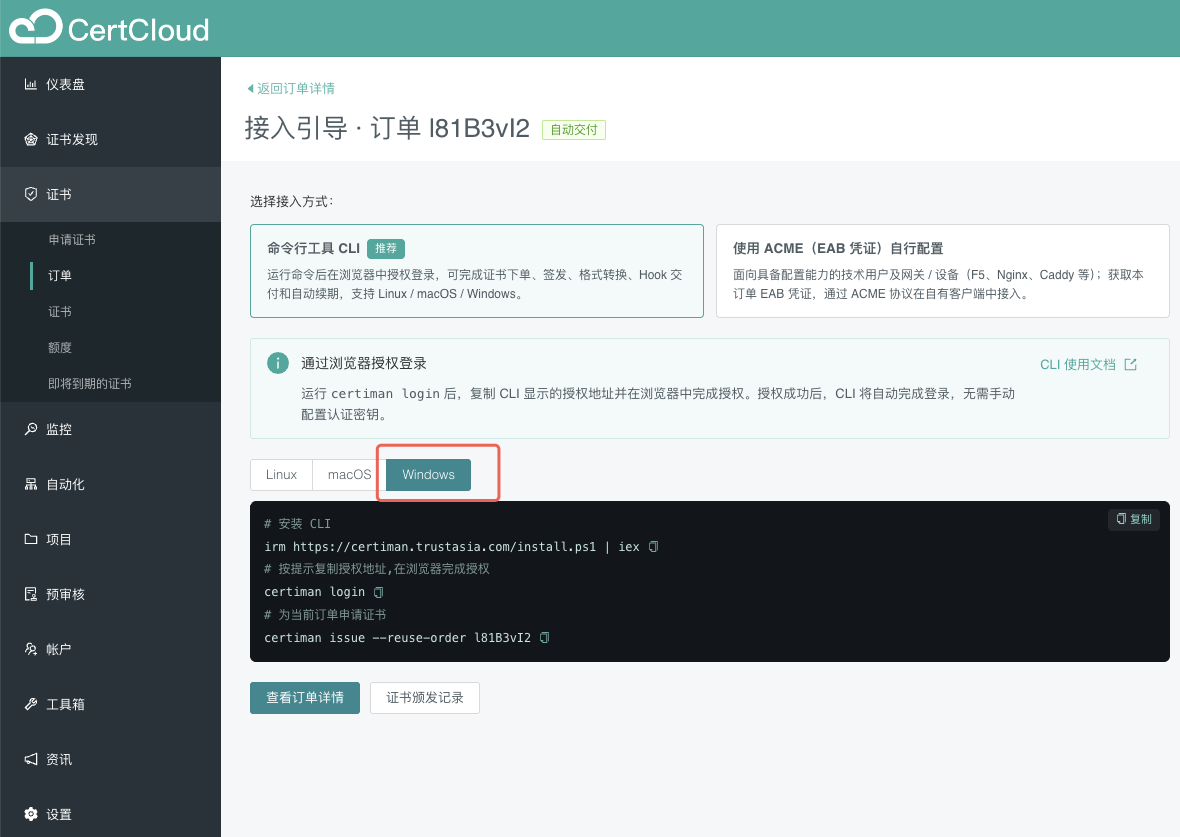Click the CertCloud logo

[x=109, y=29]
